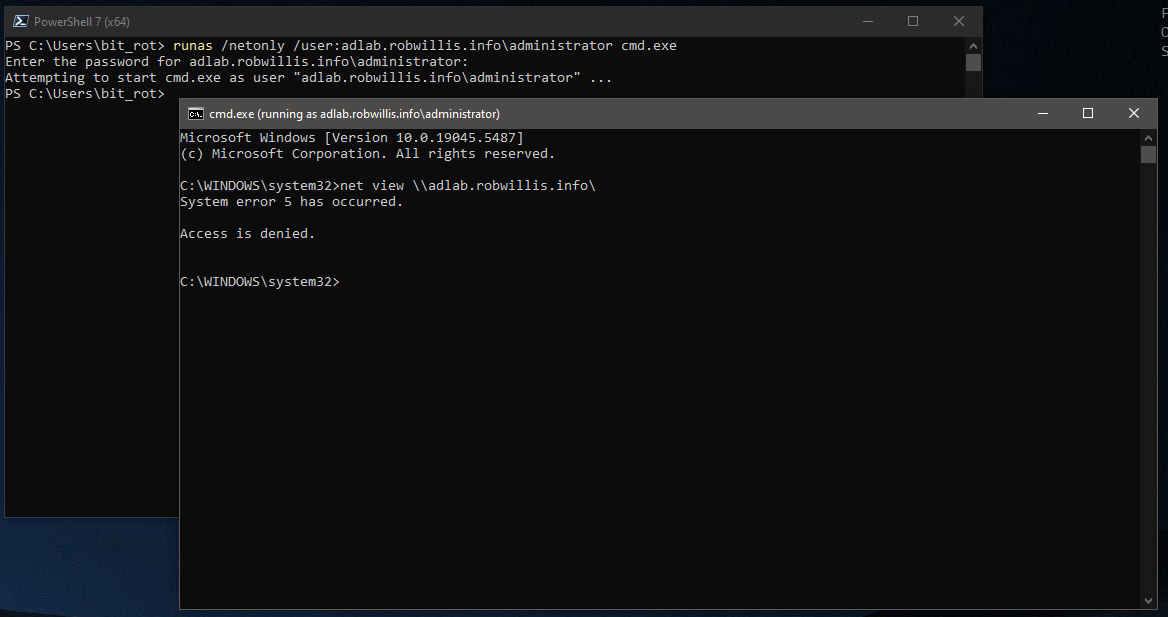This screenshot has height=617, width=1168.
Task: Click the cmd.exe scrollbar down arrow
Action: coord(1148,600)
